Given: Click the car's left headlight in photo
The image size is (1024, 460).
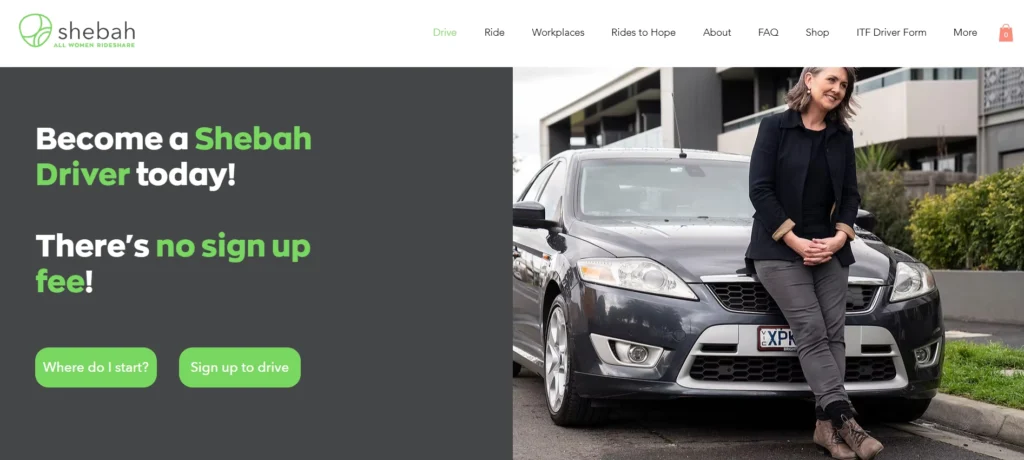Looking at the screenshot, I should [636, 277].
